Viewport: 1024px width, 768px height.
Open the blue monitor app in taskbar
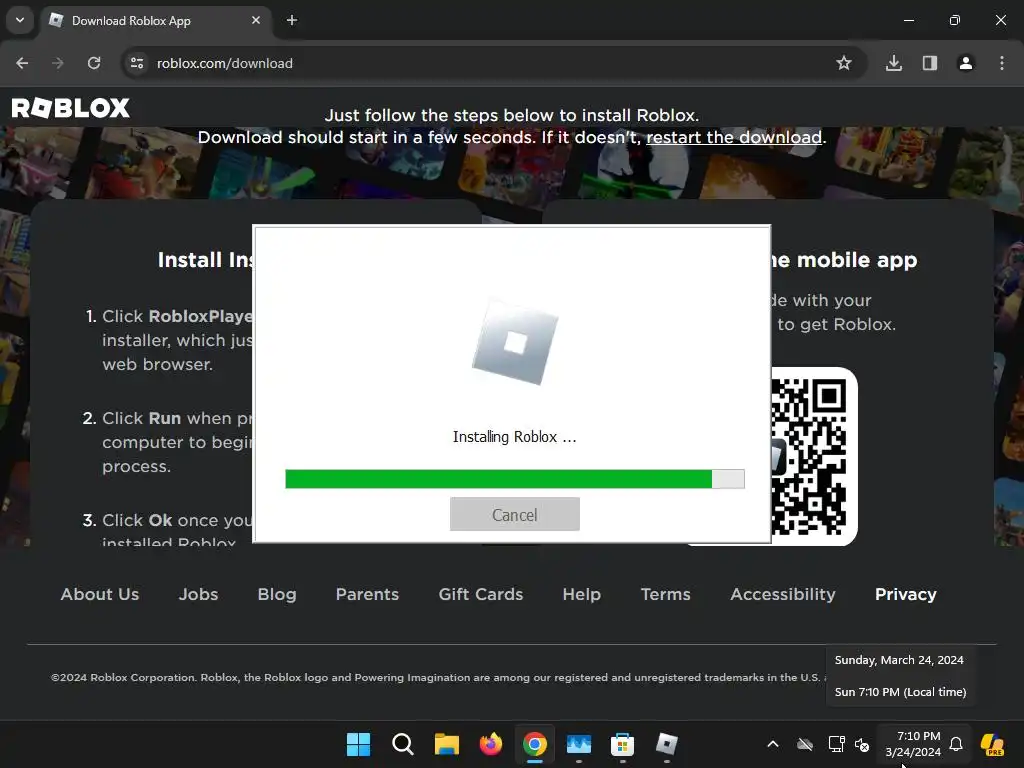(x=579, y=744)
